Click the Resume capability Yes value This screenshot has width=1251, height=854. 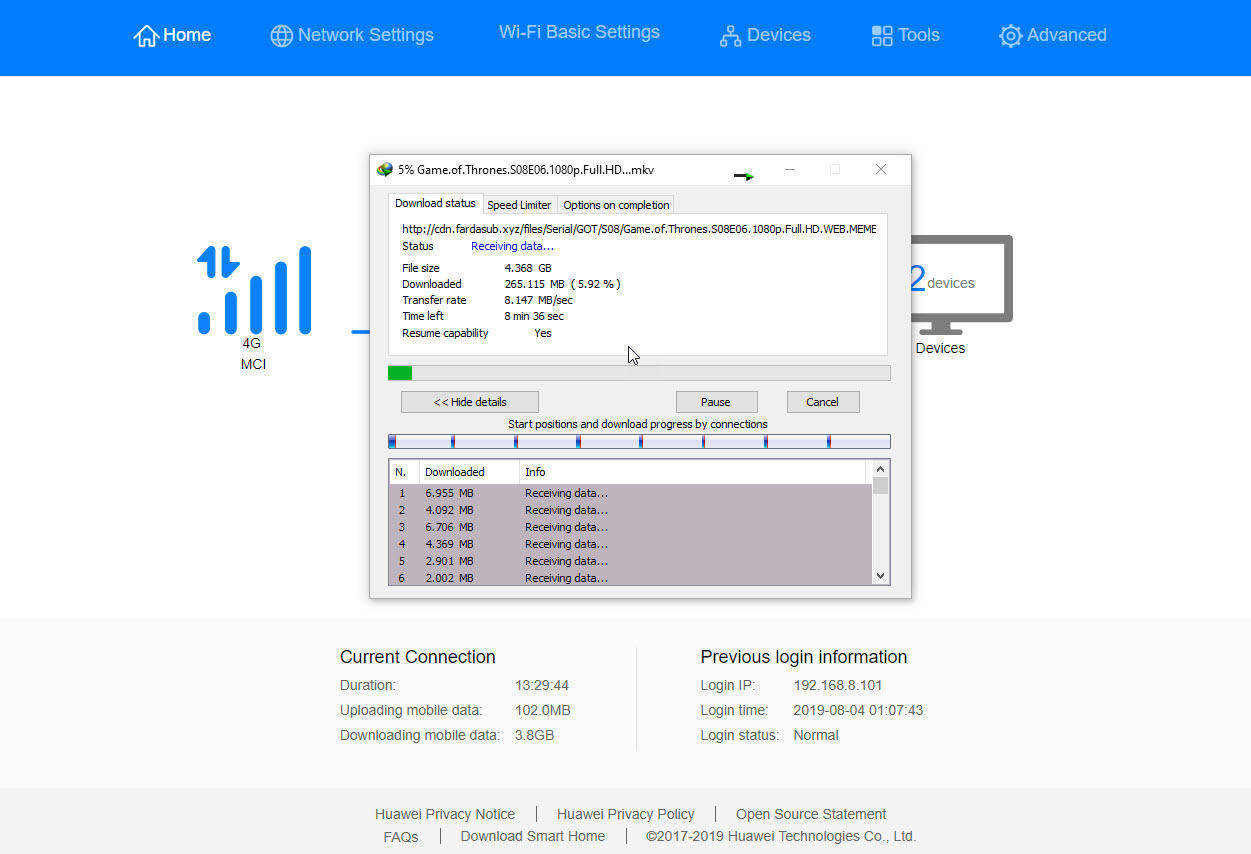(x=543, y=333)
